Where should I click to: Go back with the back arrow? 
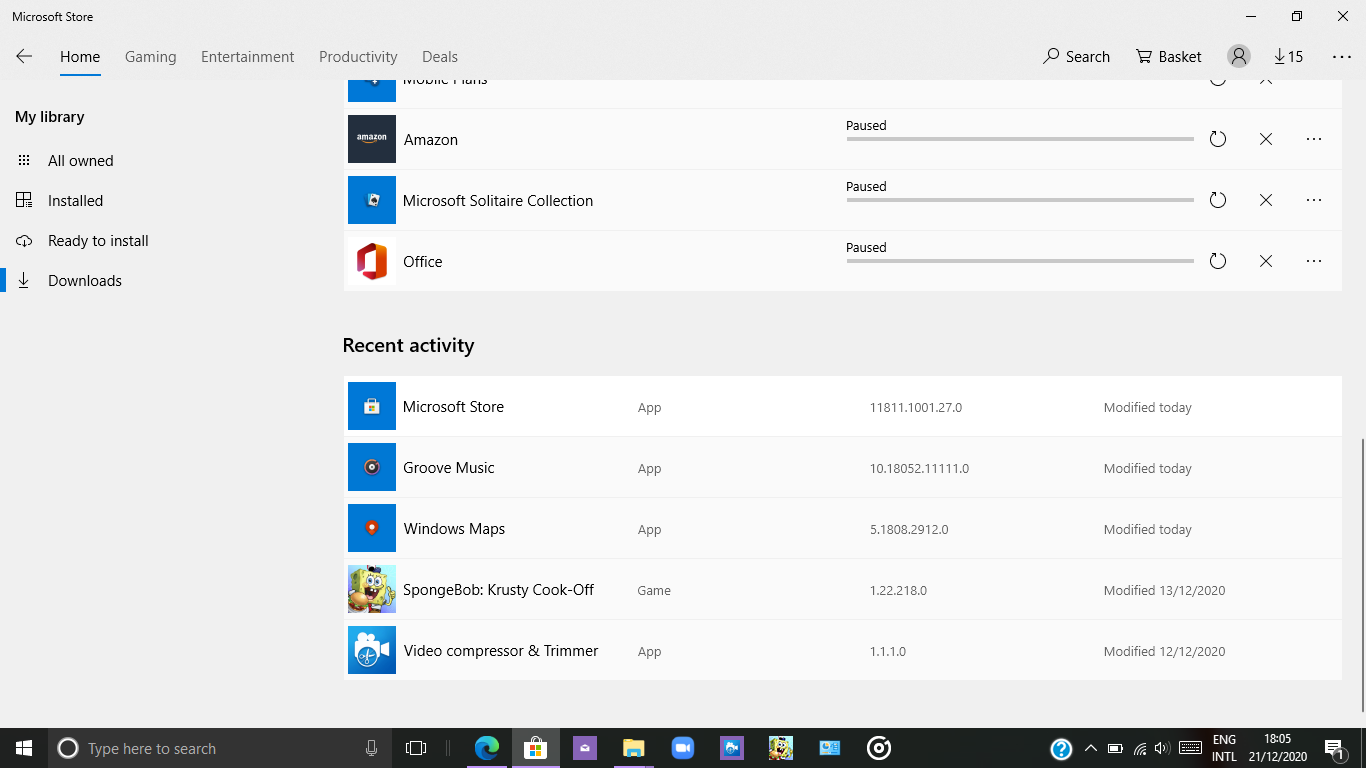click(x=24, y=57)
